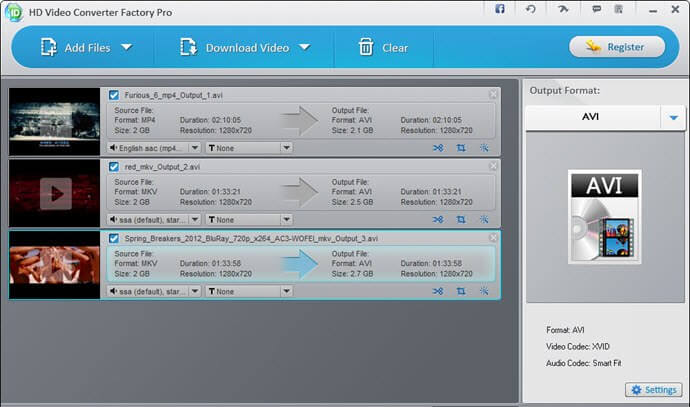Click the undo/refresh arrow icon in title bar
The image size is (690, 407).
click(531, 9)
